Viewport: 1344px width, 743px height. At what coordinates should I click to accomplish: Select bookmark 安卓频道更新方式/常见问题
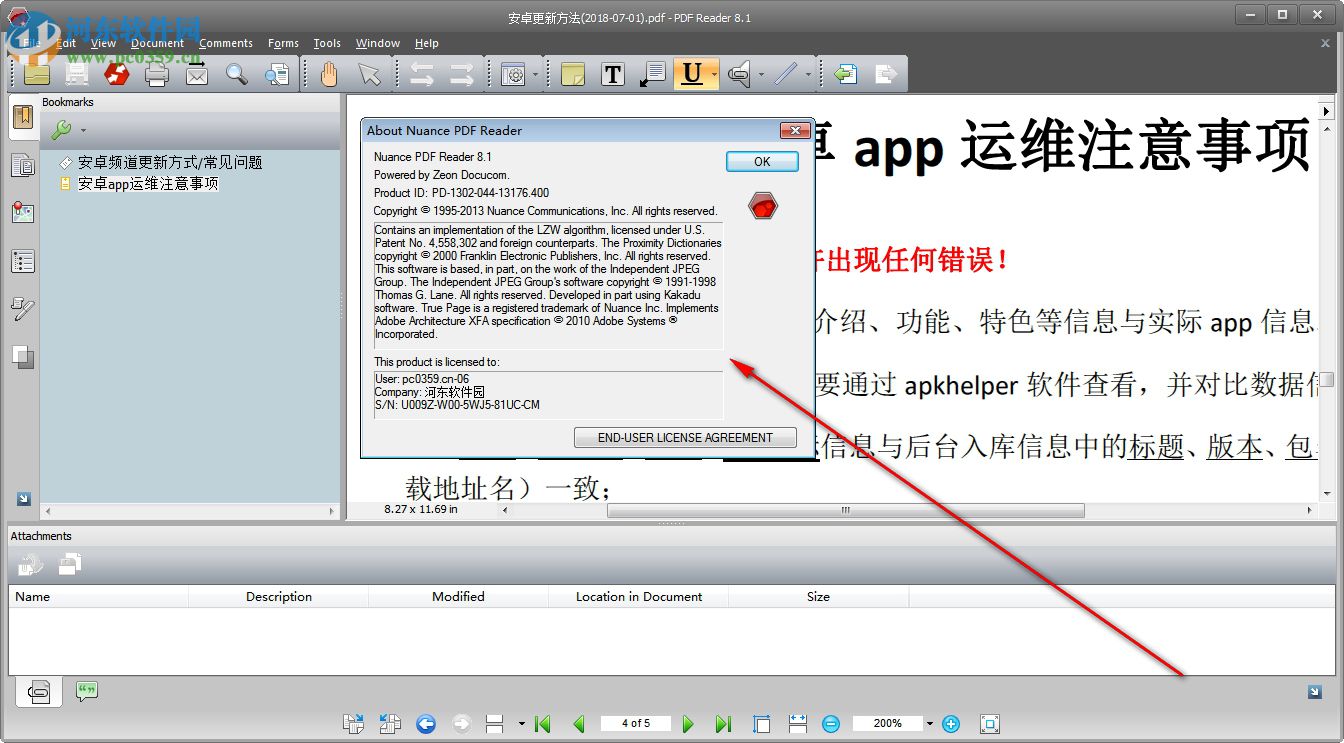pyautogui.click(x=170, y=162)
